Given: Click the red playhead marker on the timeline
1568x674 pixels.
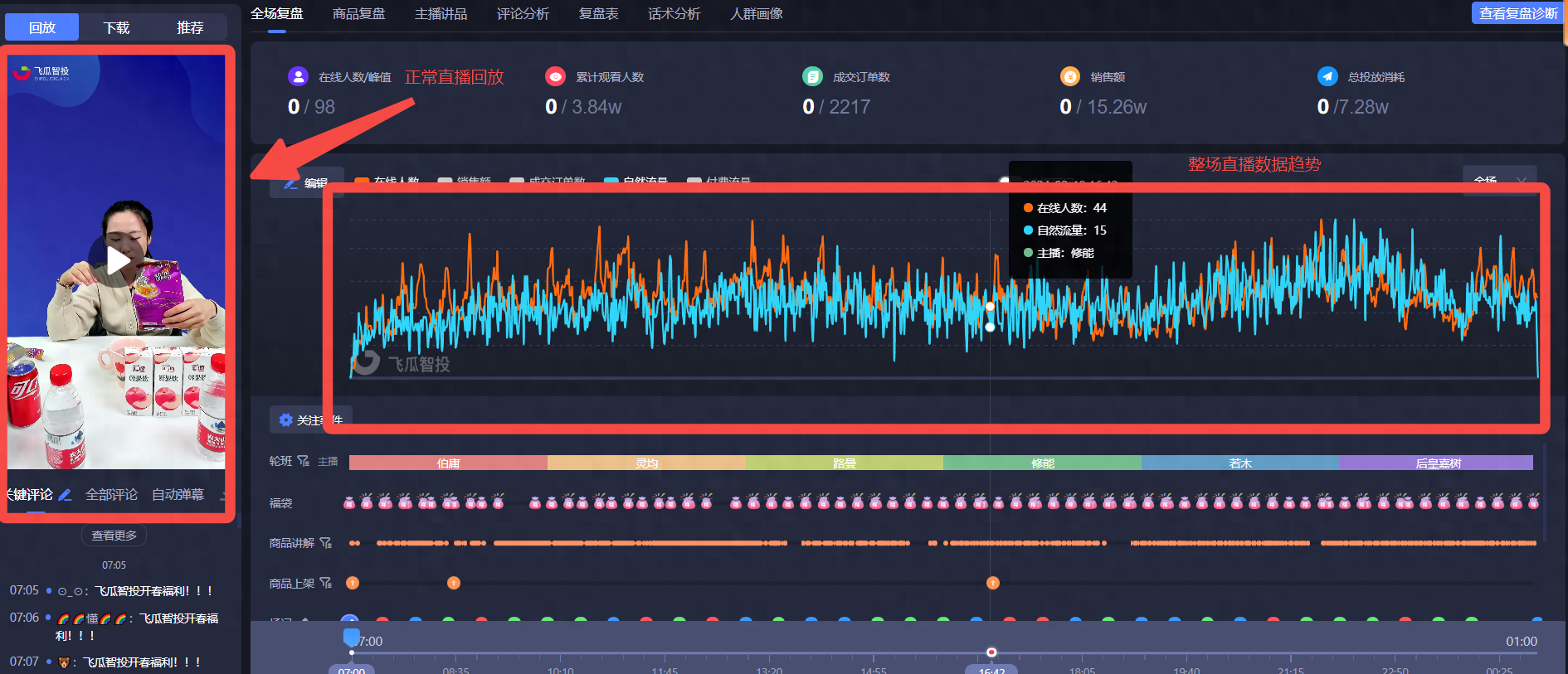Looking at the screenshot, I should (x=991, y=652).
